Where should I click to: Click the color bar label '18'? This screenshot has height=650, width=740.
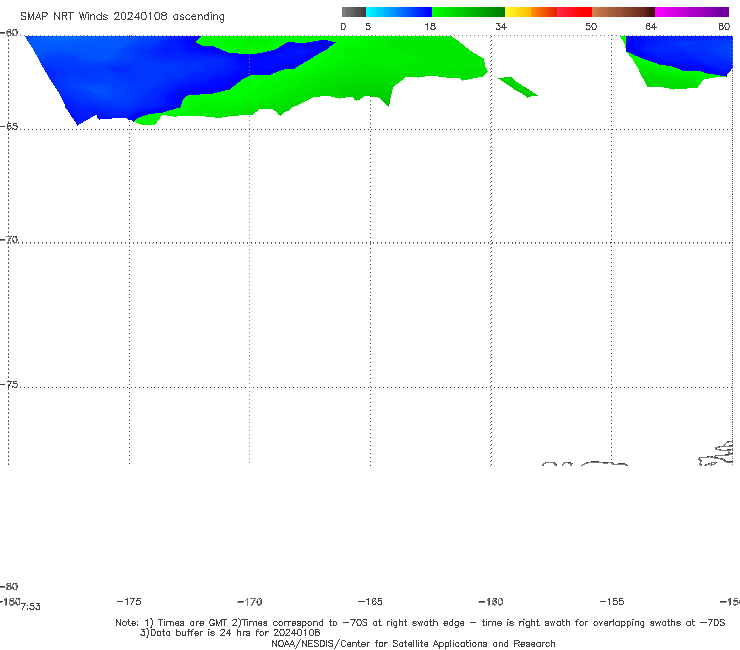pyautogui.click(x=430, y=26)
